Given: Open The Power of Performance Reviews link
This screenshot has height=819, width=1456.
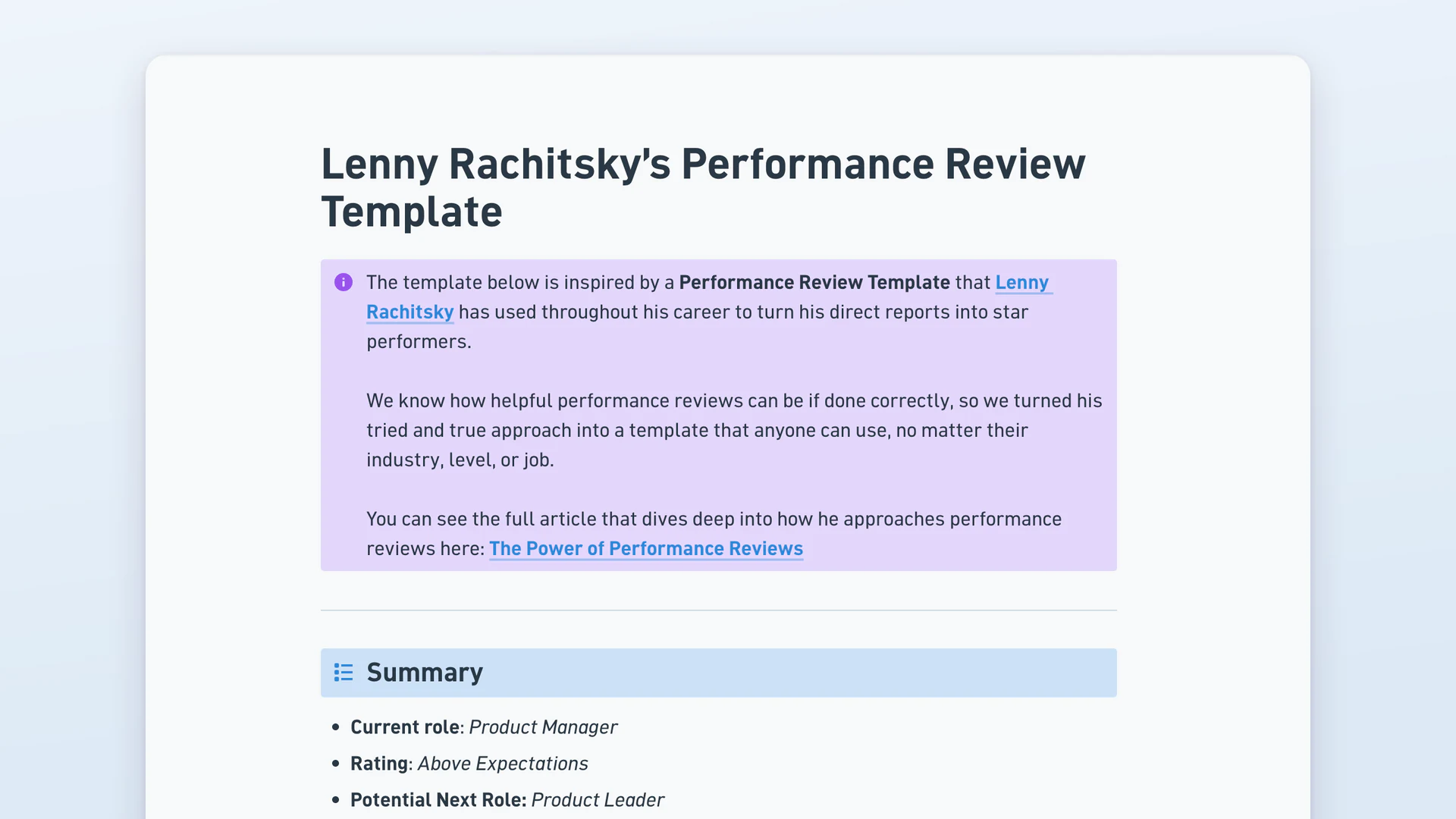Looking at the screenshot, I should [x=646, y=548].
